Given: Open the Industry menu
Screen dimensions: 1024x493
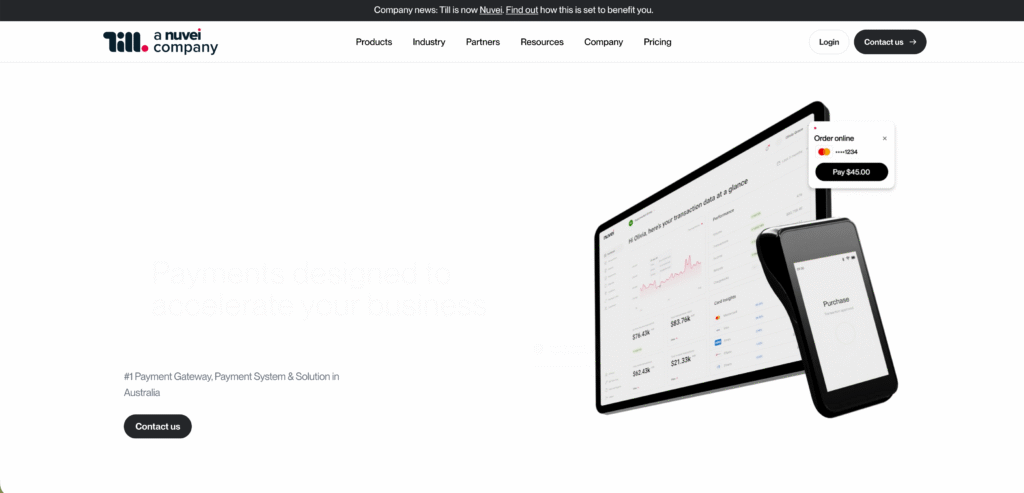Looking at the screenshot, I should [428, 42].
